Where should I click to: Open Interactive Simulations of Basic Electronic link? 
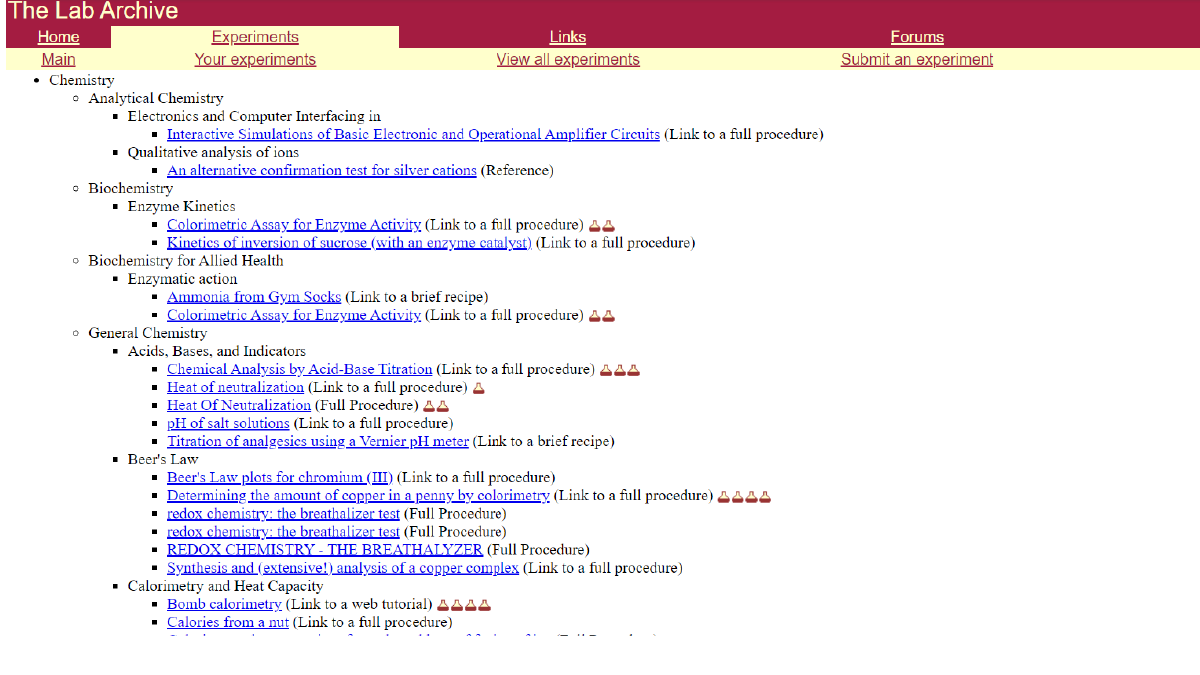(413, 134)
